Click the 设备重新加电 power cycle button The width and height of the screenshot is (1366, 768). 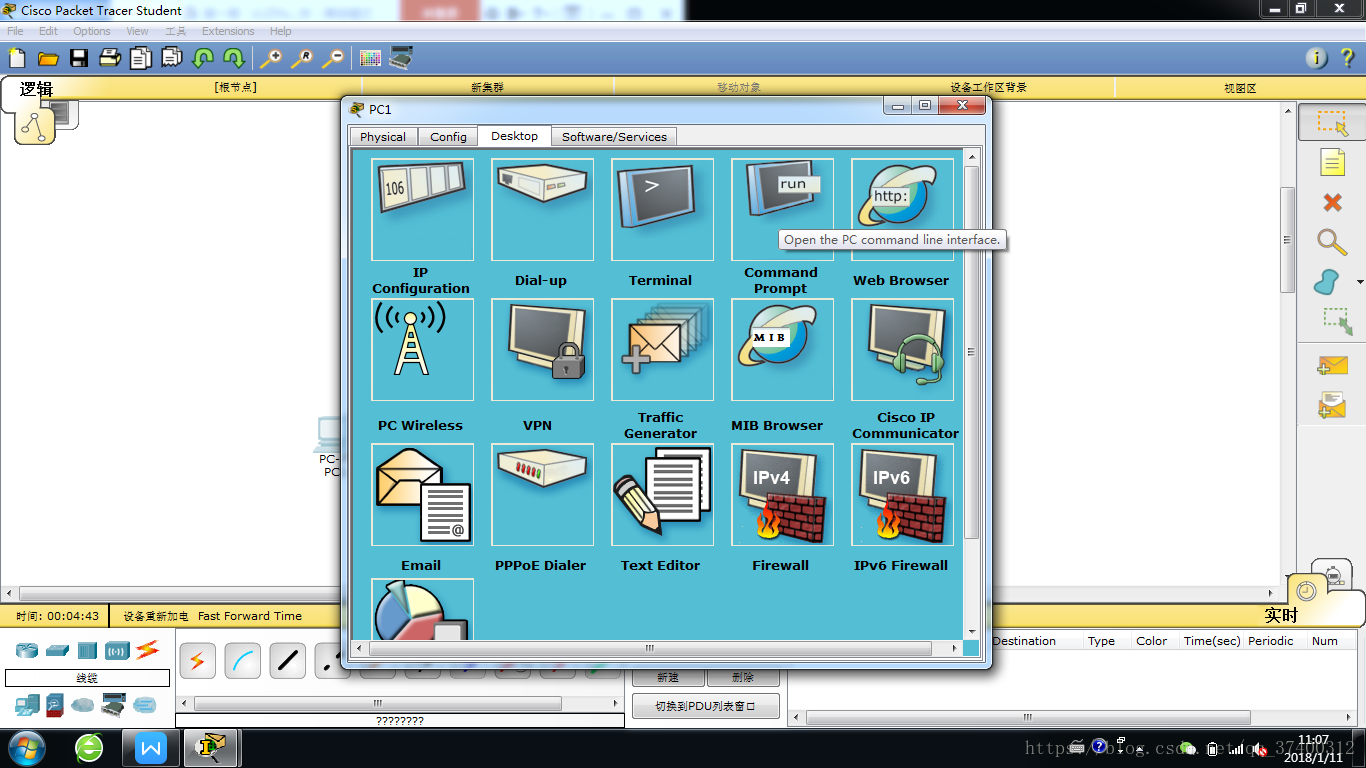tap(155, 616)
